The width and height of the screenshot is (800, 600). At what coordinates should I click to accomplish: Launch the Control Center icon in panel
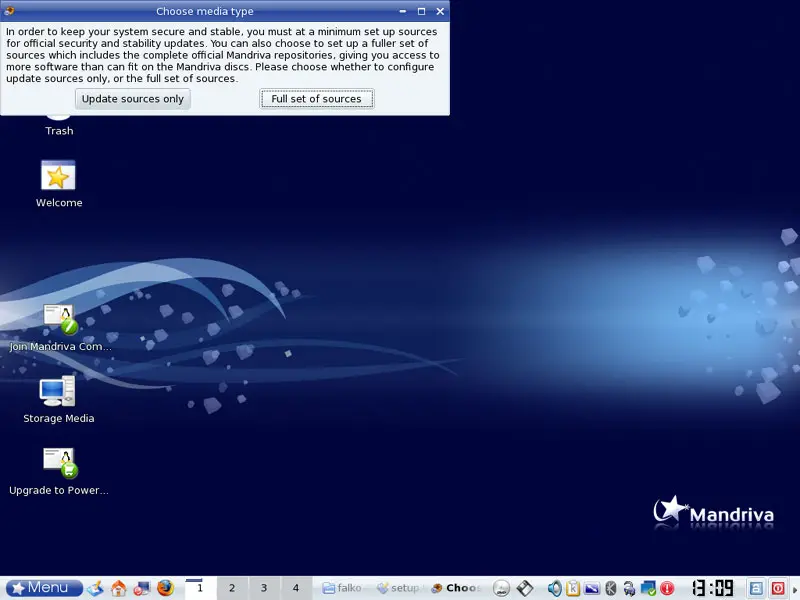pyautogui.click(x=142, y=588)
